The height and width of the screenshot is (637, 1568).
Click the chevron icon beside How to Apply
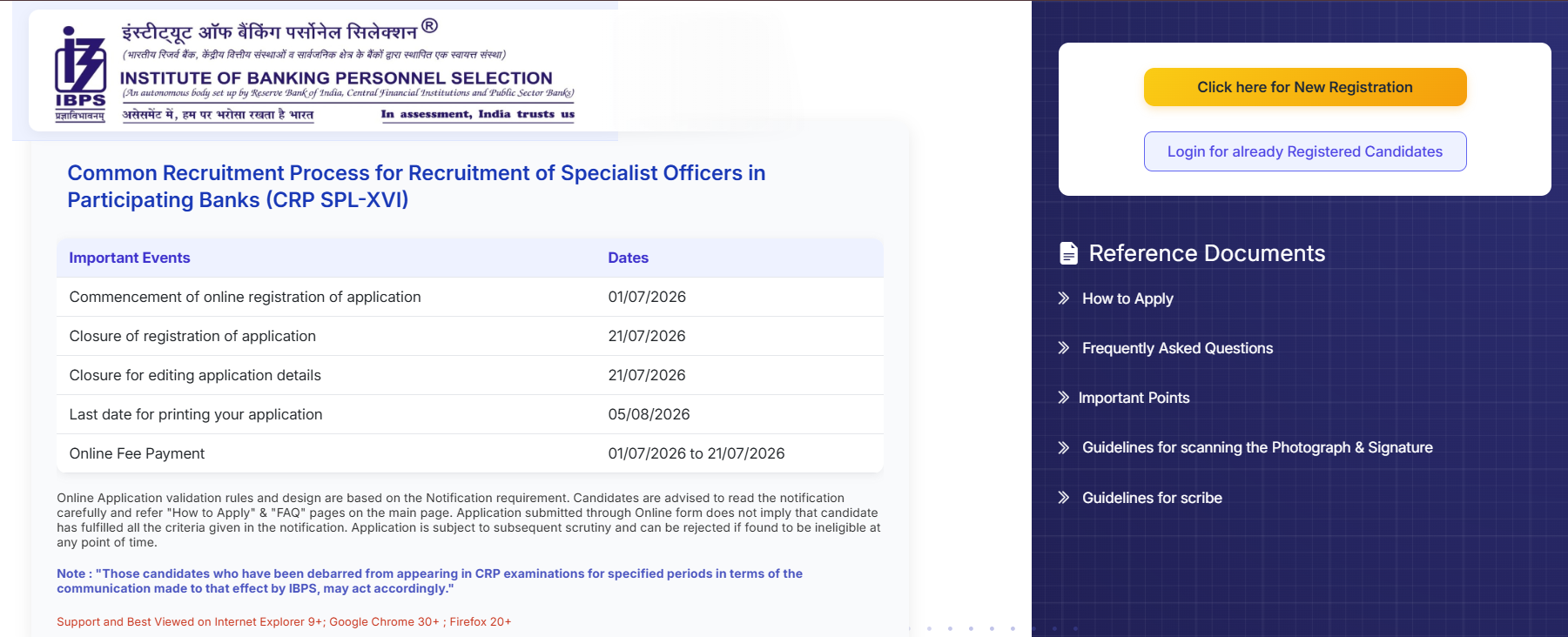(1063, 298)
